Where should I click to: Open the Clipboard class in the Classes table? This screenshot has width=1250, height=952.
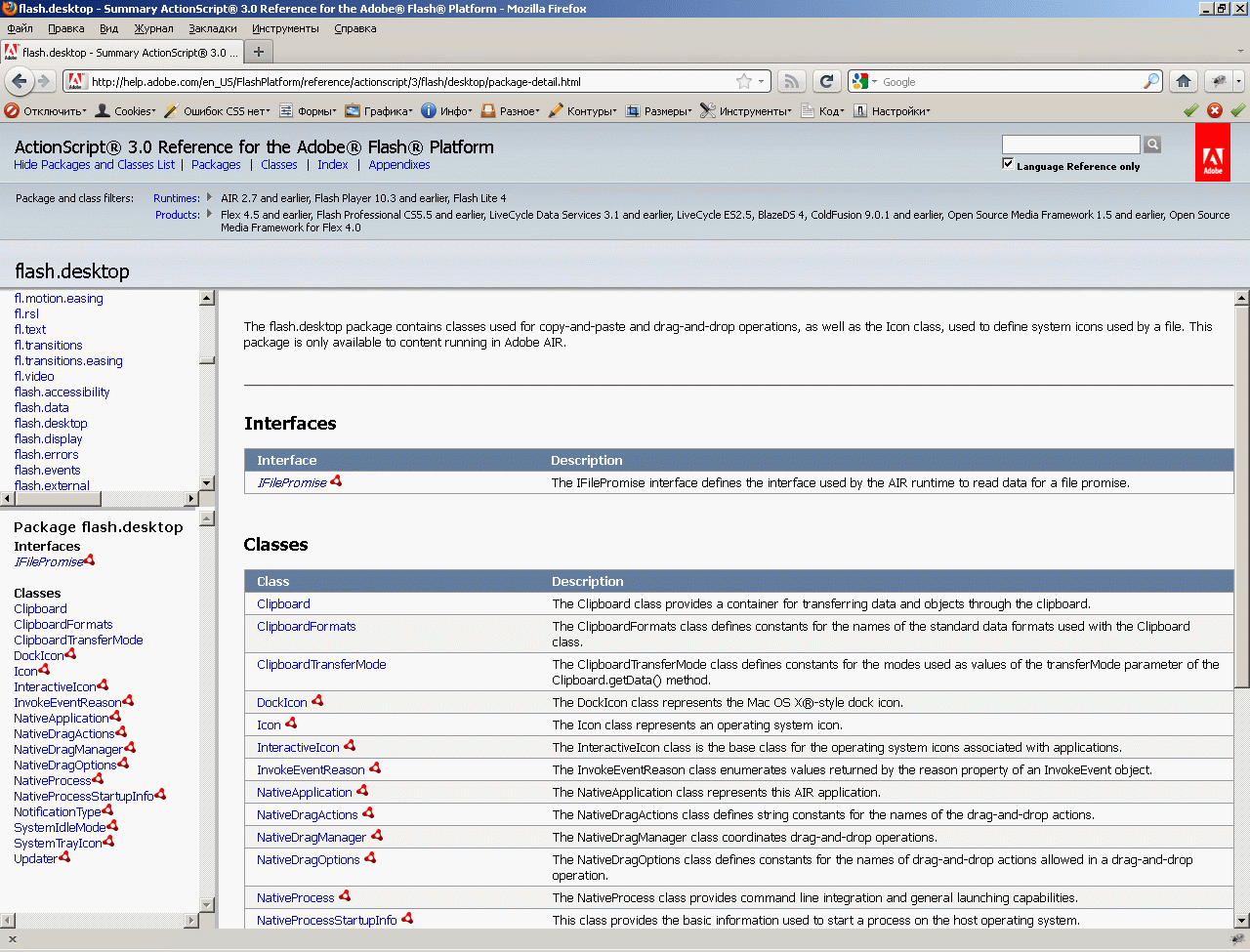[x=283, y=604]
